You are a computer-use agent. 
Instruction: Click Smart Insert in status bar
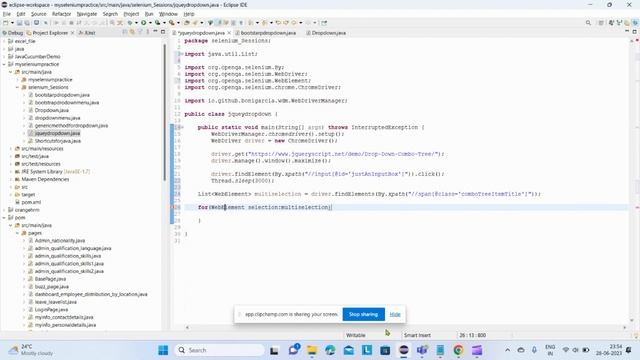[417, 335]
